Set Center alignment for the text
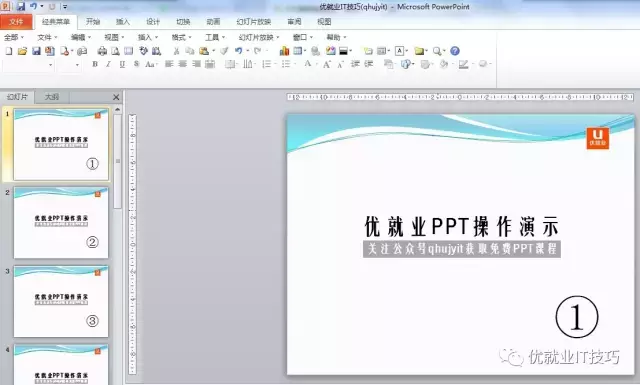640x385 pixels. pos(183,64)
